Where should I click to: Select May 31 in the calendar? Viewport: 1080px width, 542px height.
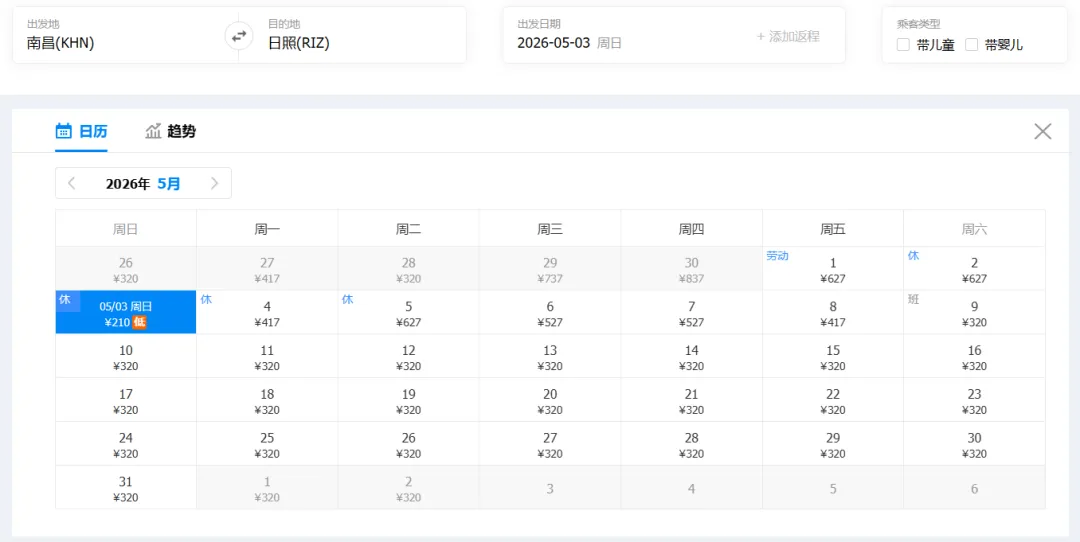[x=126, y=487]
